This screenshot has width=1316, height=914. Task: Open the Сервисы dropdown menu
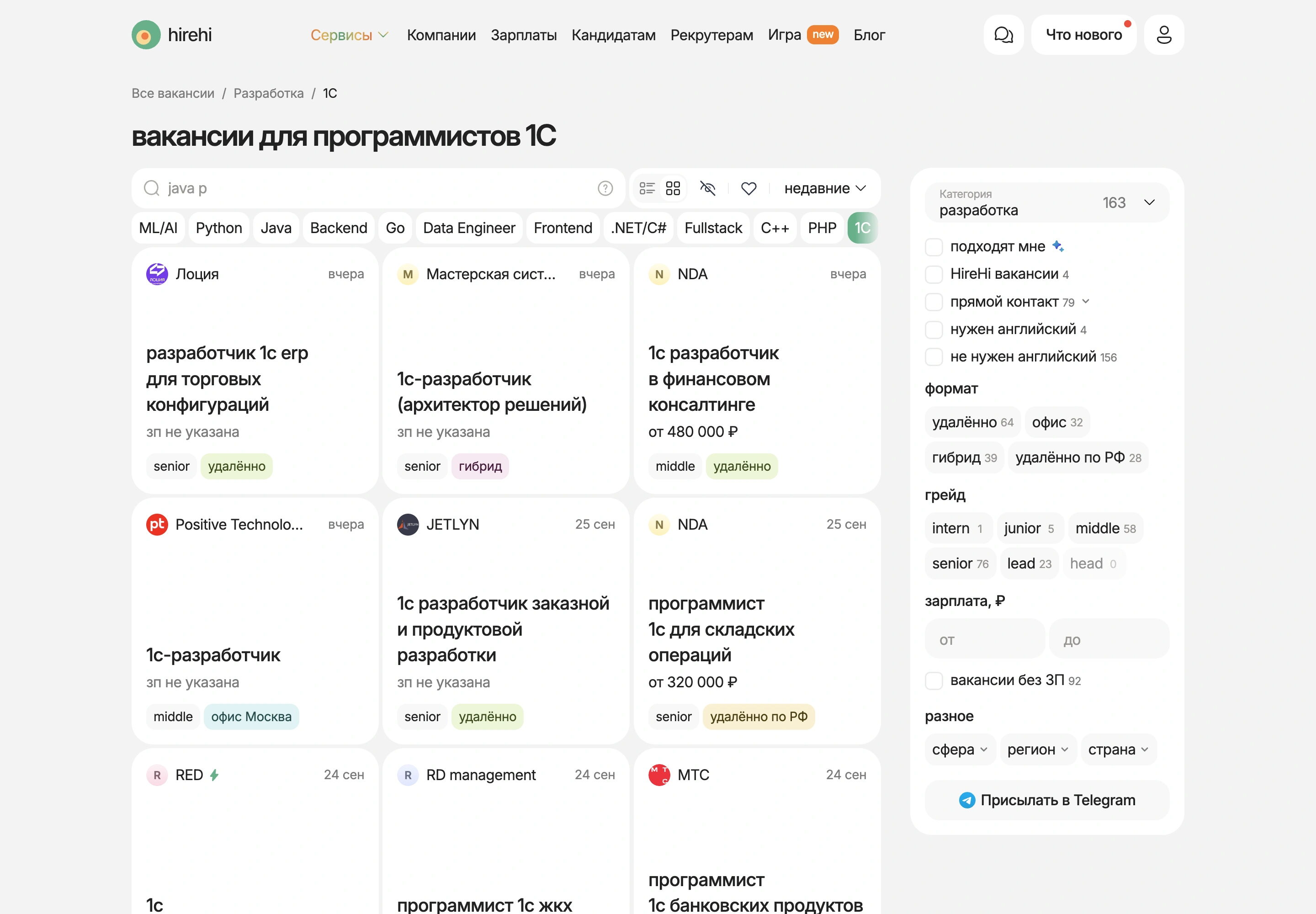349,35
